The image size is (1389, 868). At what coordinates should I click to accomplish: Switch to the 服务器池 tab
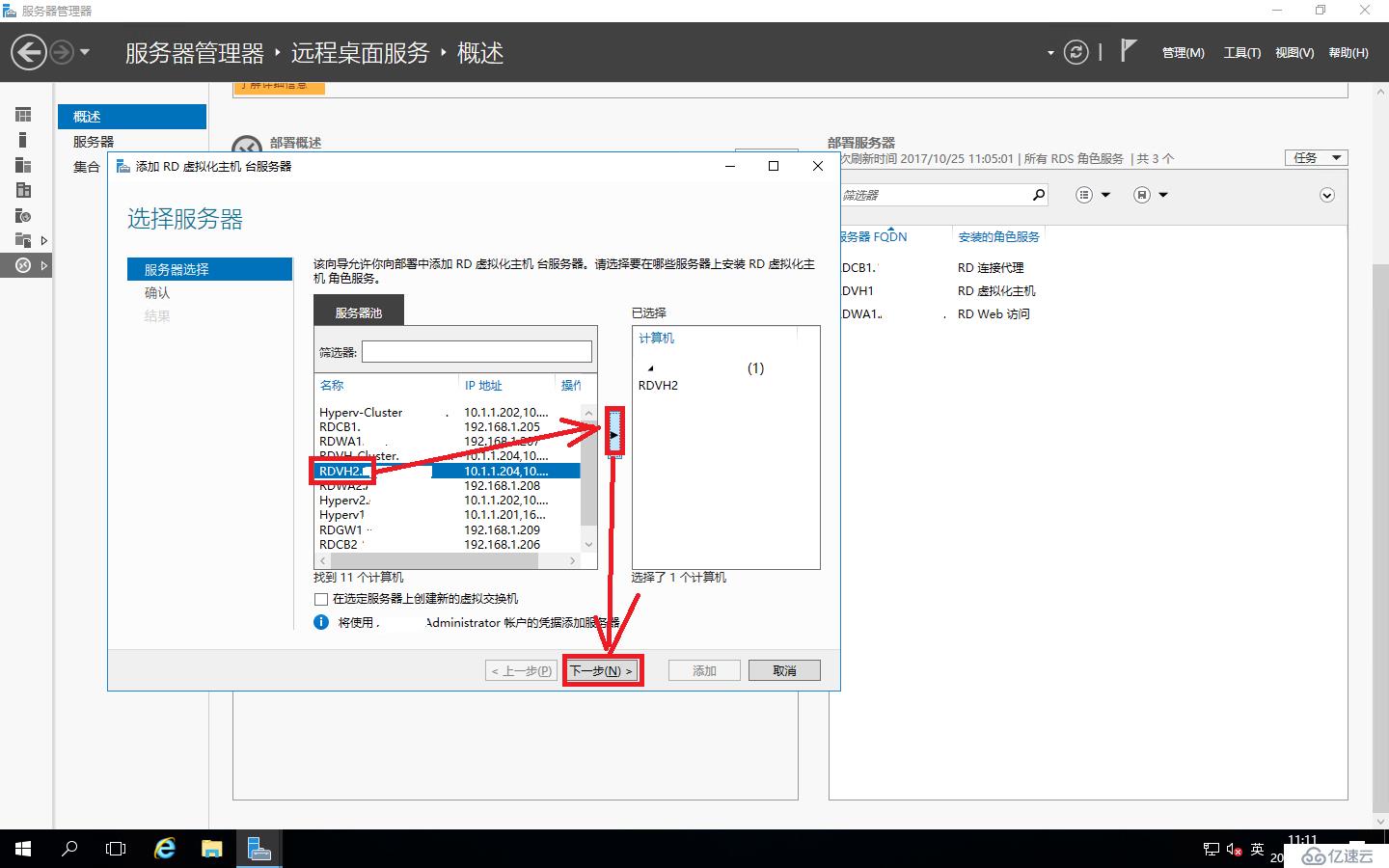359,312
